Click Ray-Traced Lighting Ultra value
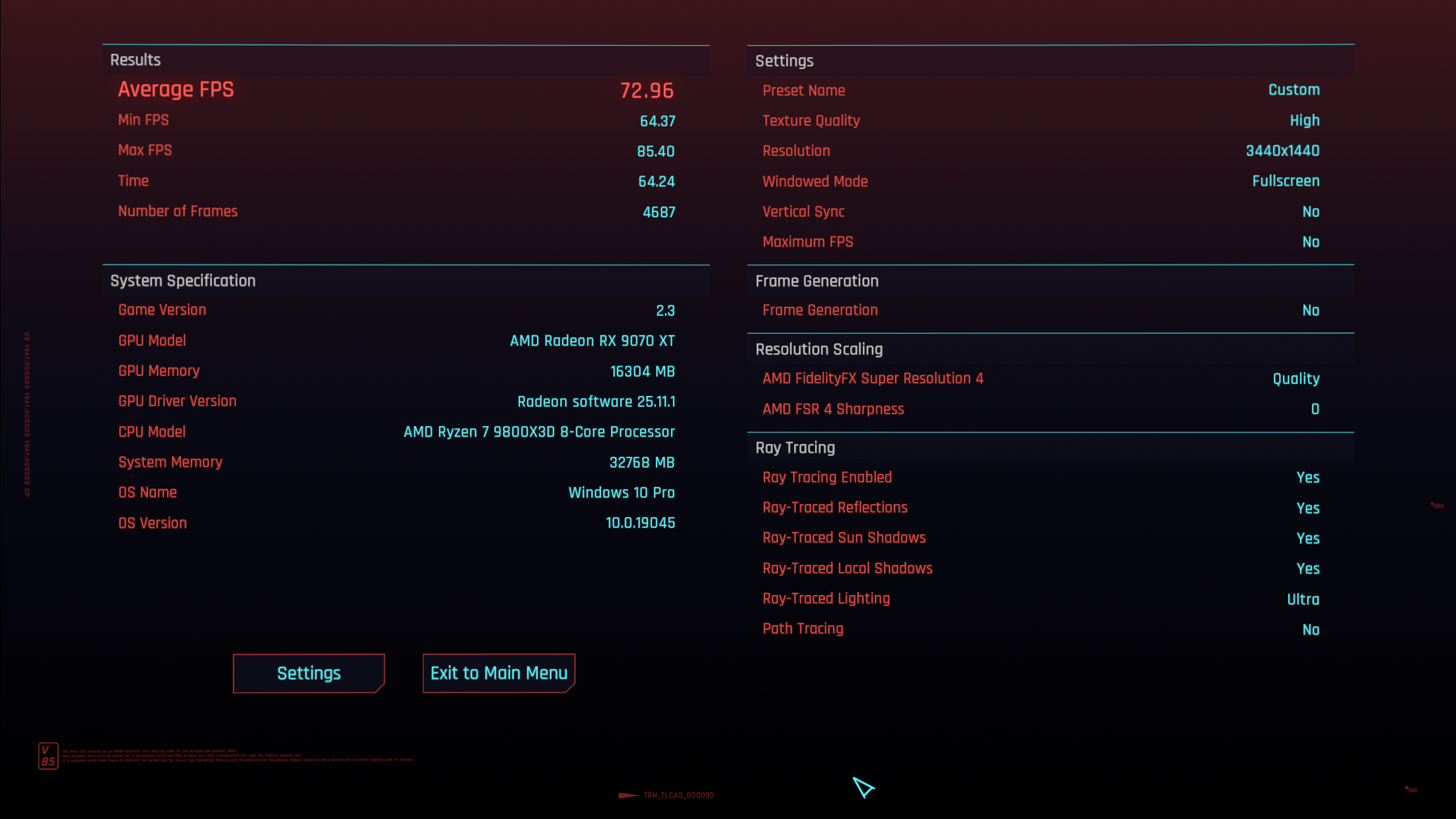The height and width of the screenshot is (819, 1456). pyautogui.click(x=1302, y=599)
